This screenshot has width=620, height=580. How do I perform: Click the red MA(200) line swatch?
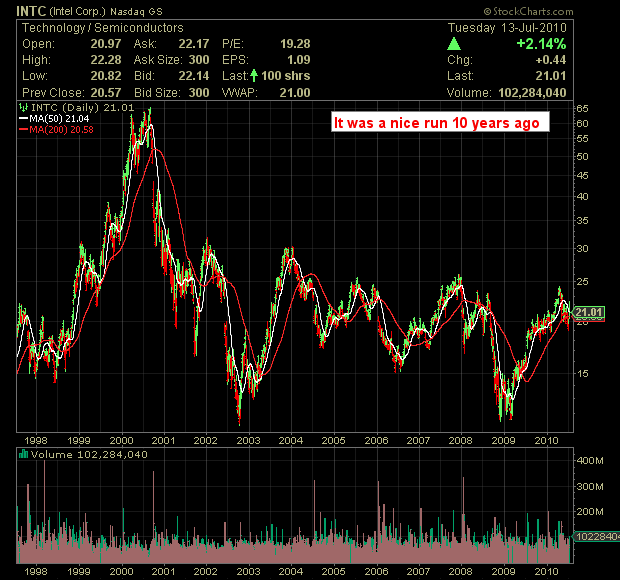(23, 129)
